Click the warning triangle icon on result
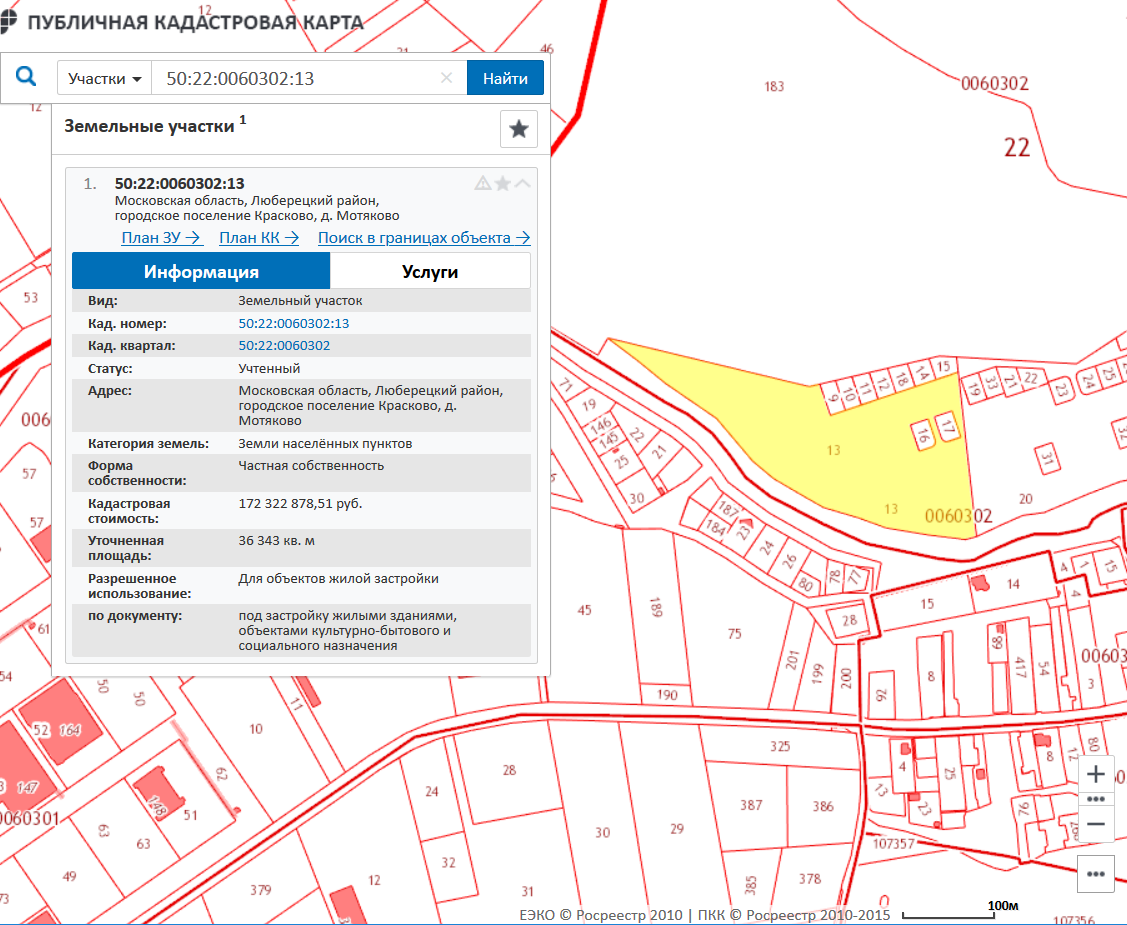Image resolution: width=1127 pixels, height=925 pixels. click(x=483, y=183)
